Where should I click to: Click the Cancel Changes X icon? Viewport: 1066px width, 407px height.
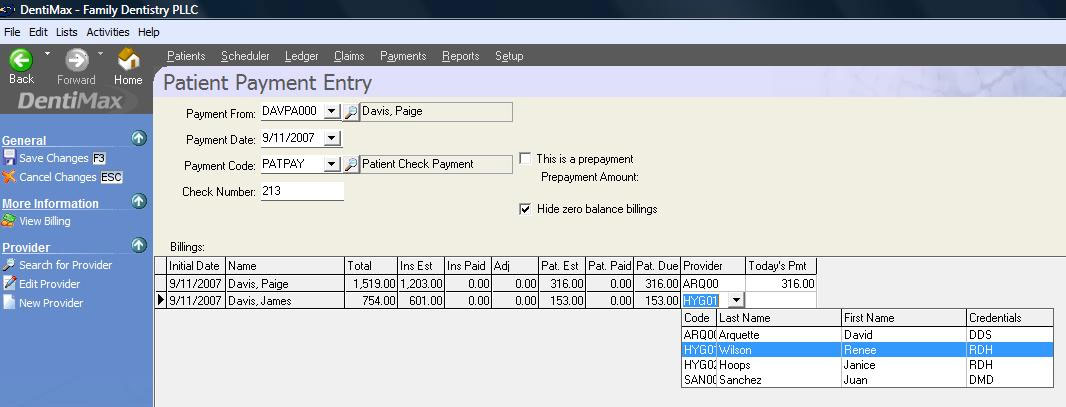tap(9, 177)
